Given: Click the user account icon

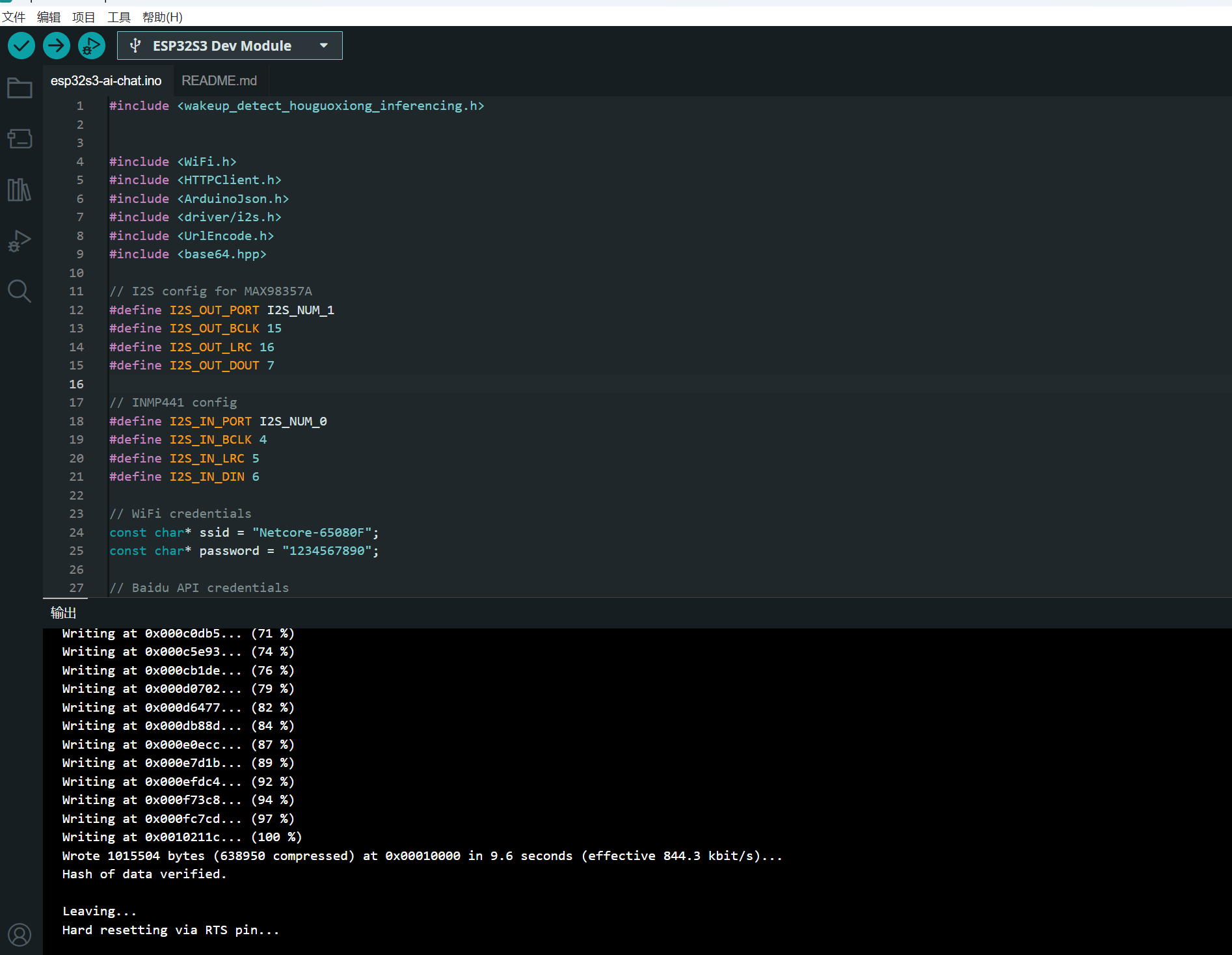Looking at the screenshot, I should [20, 935].
